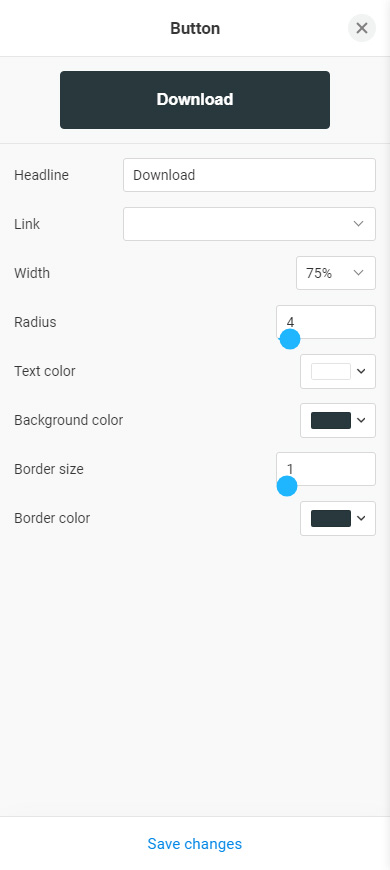Click the Border size slider handle
This screenshot has height=870, width=390.
click(x=287, y=486)
